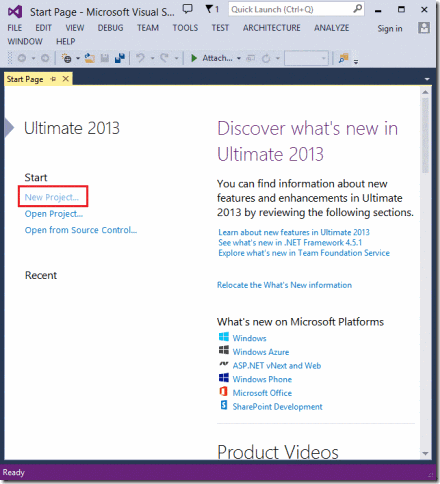Click the feedback speech bubble icon

[x=188, y=9]
